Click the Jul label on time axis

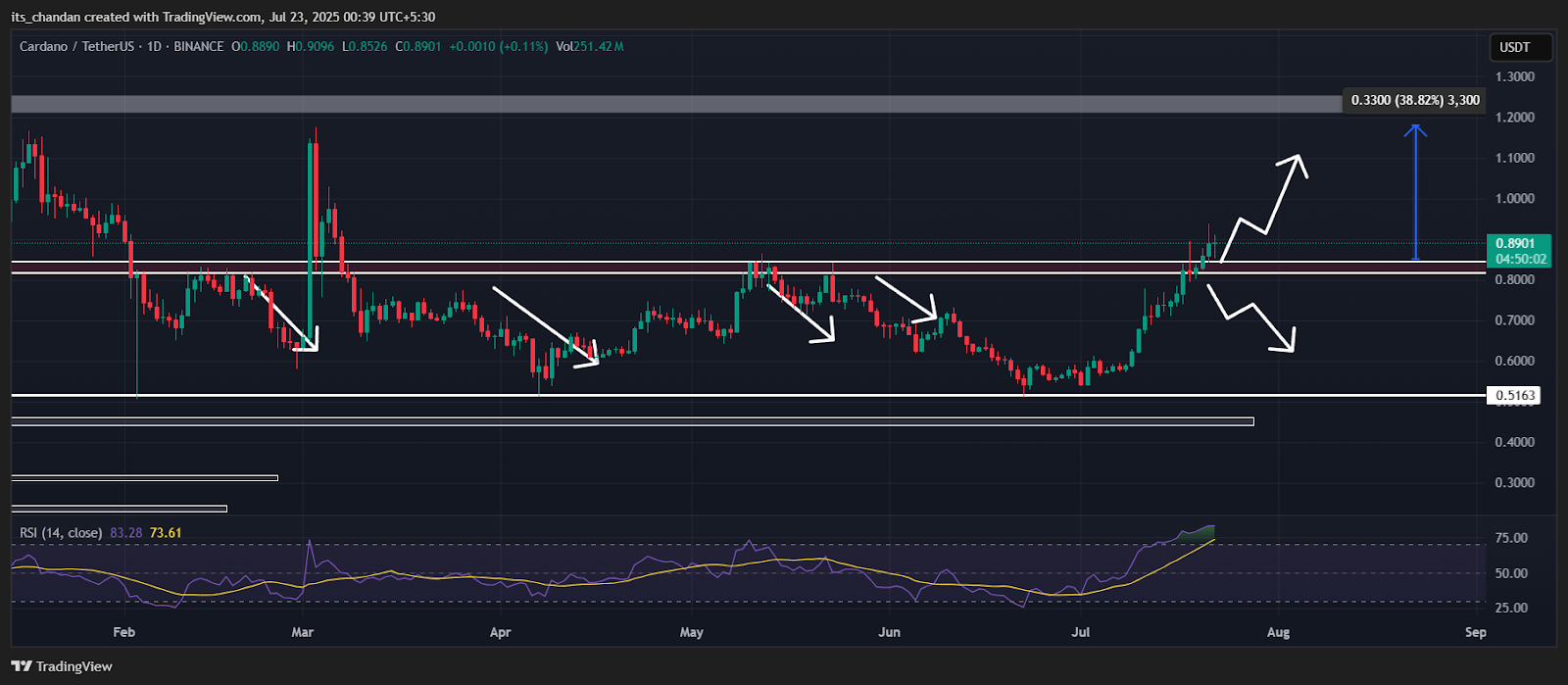click(1081, 632)
